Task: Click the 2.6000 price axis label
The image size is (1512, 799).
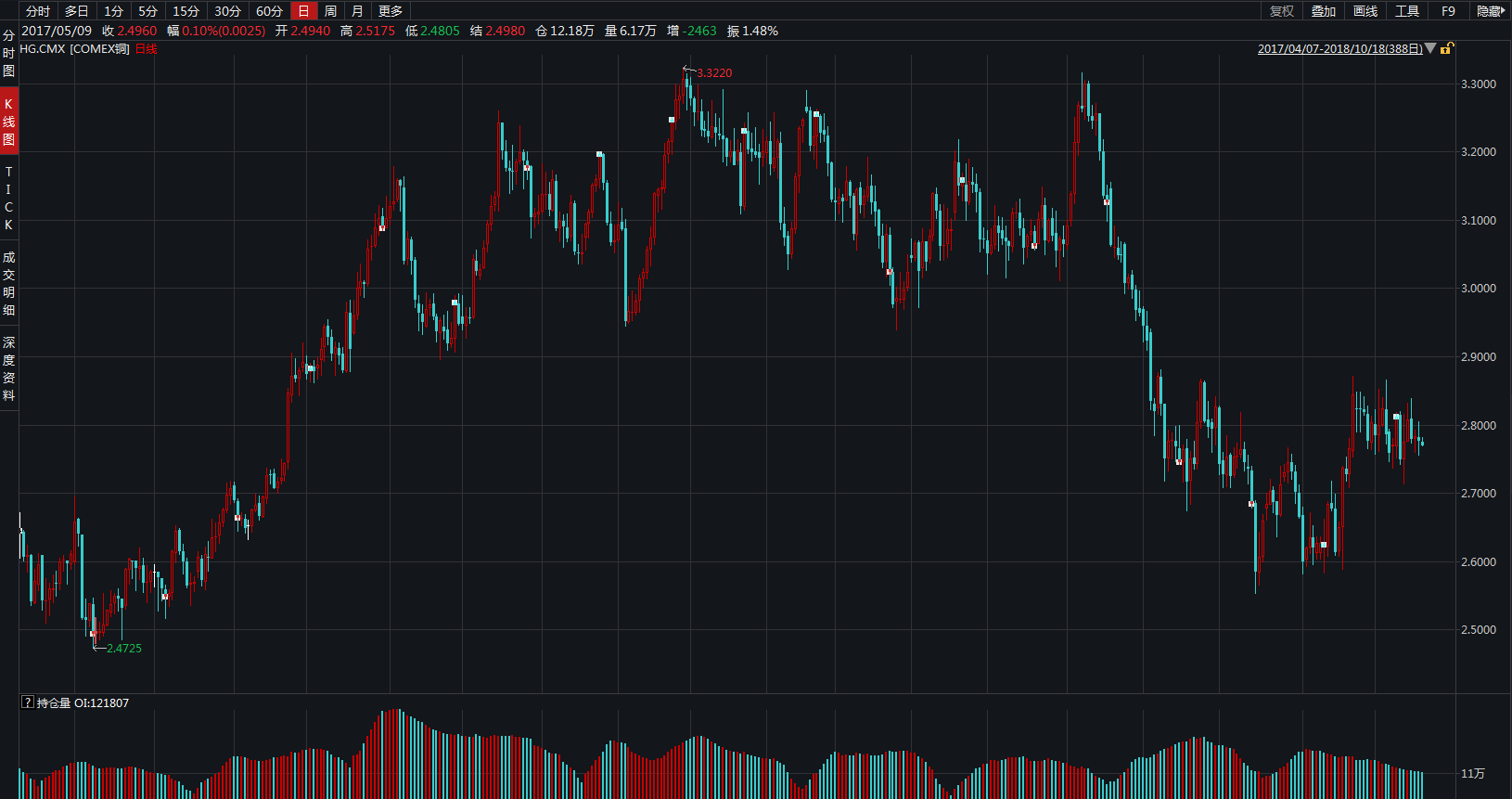Action: (1479, 561)
